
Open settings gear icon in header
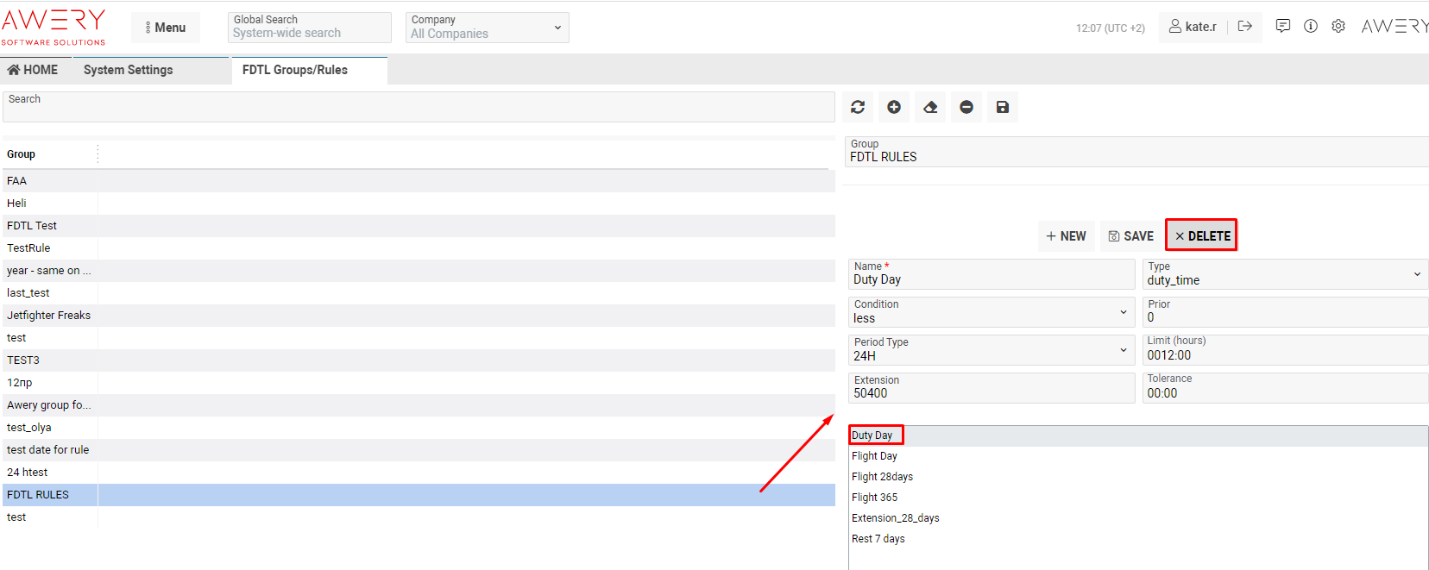[x=1338, y=27]
